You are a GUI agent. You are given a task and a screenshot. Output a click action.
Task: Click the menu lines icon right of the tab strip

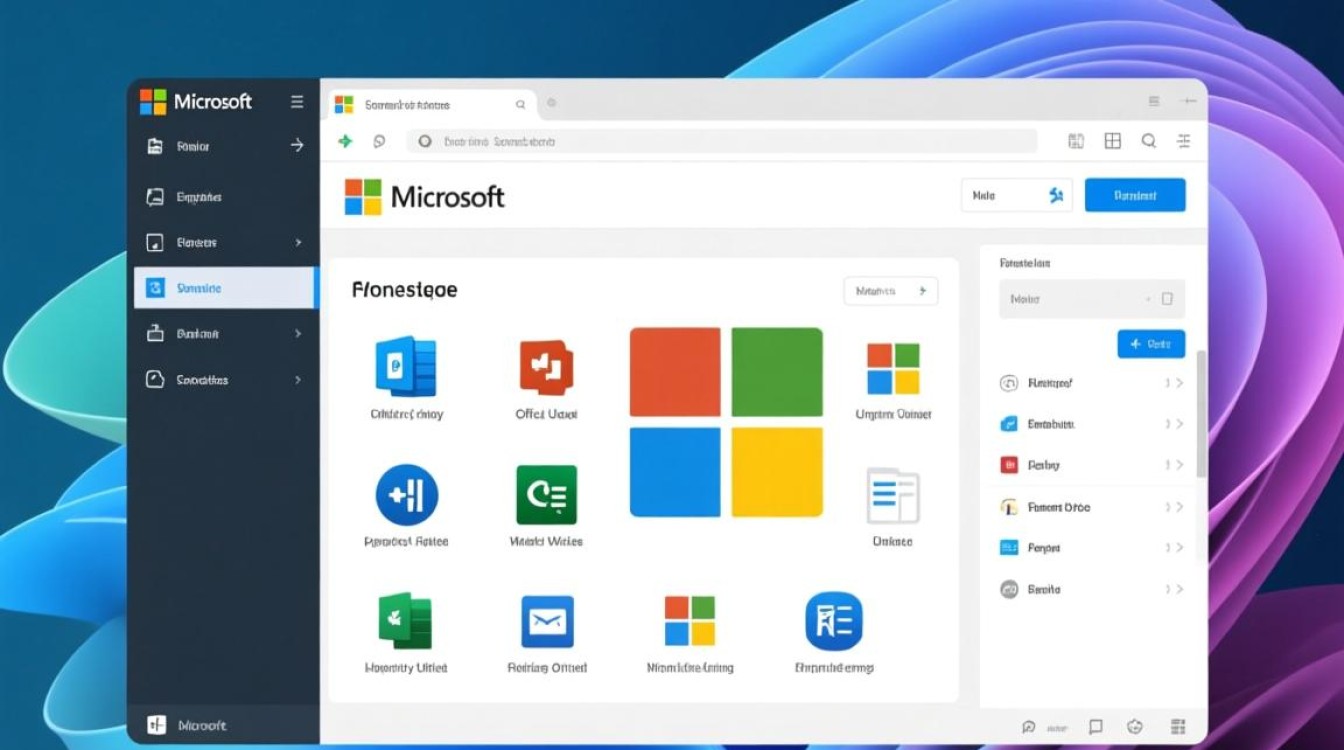[x=1154, y=102]
